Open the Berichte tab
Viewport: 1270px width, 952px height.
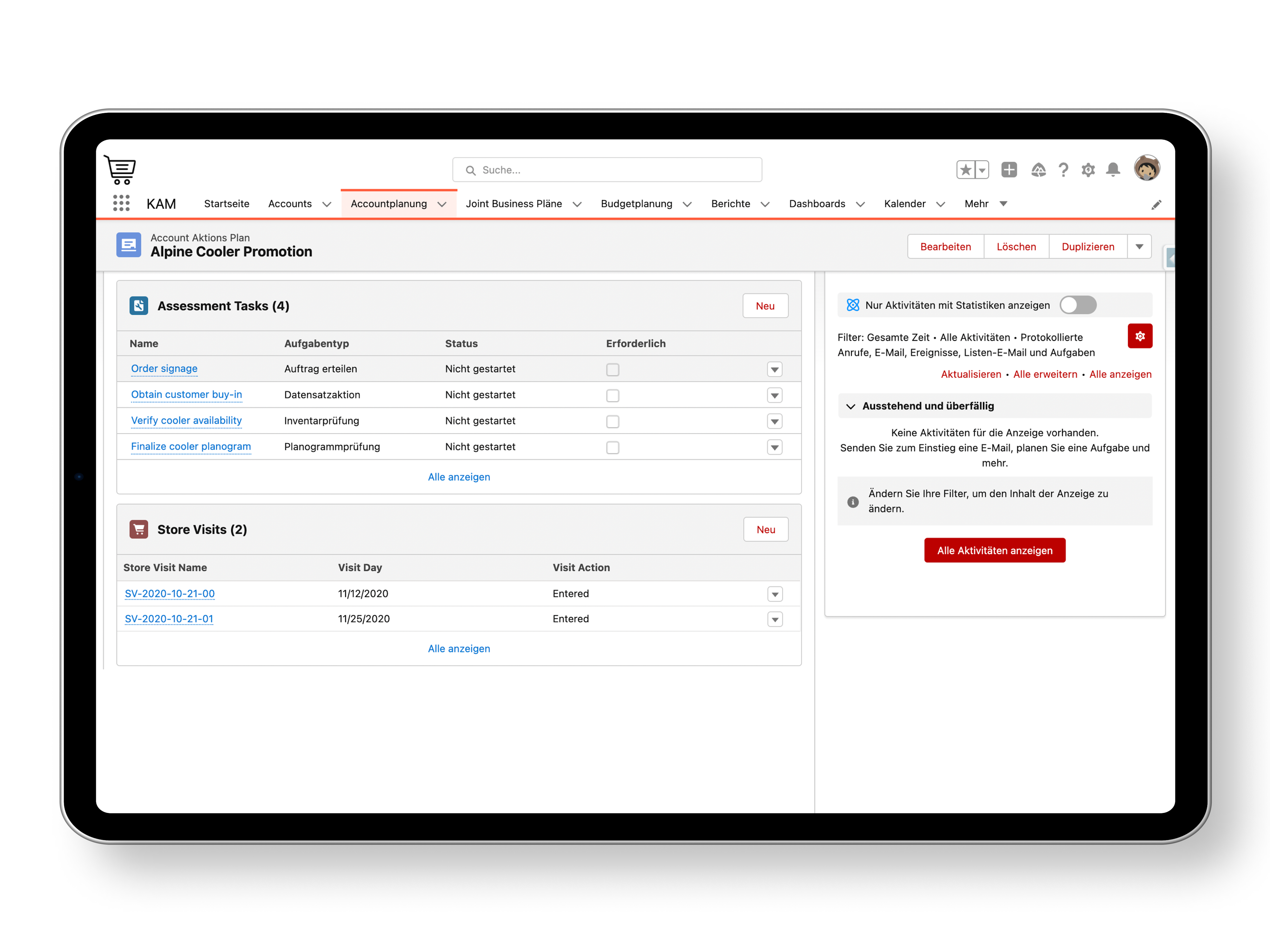click(x=730, y=204)
